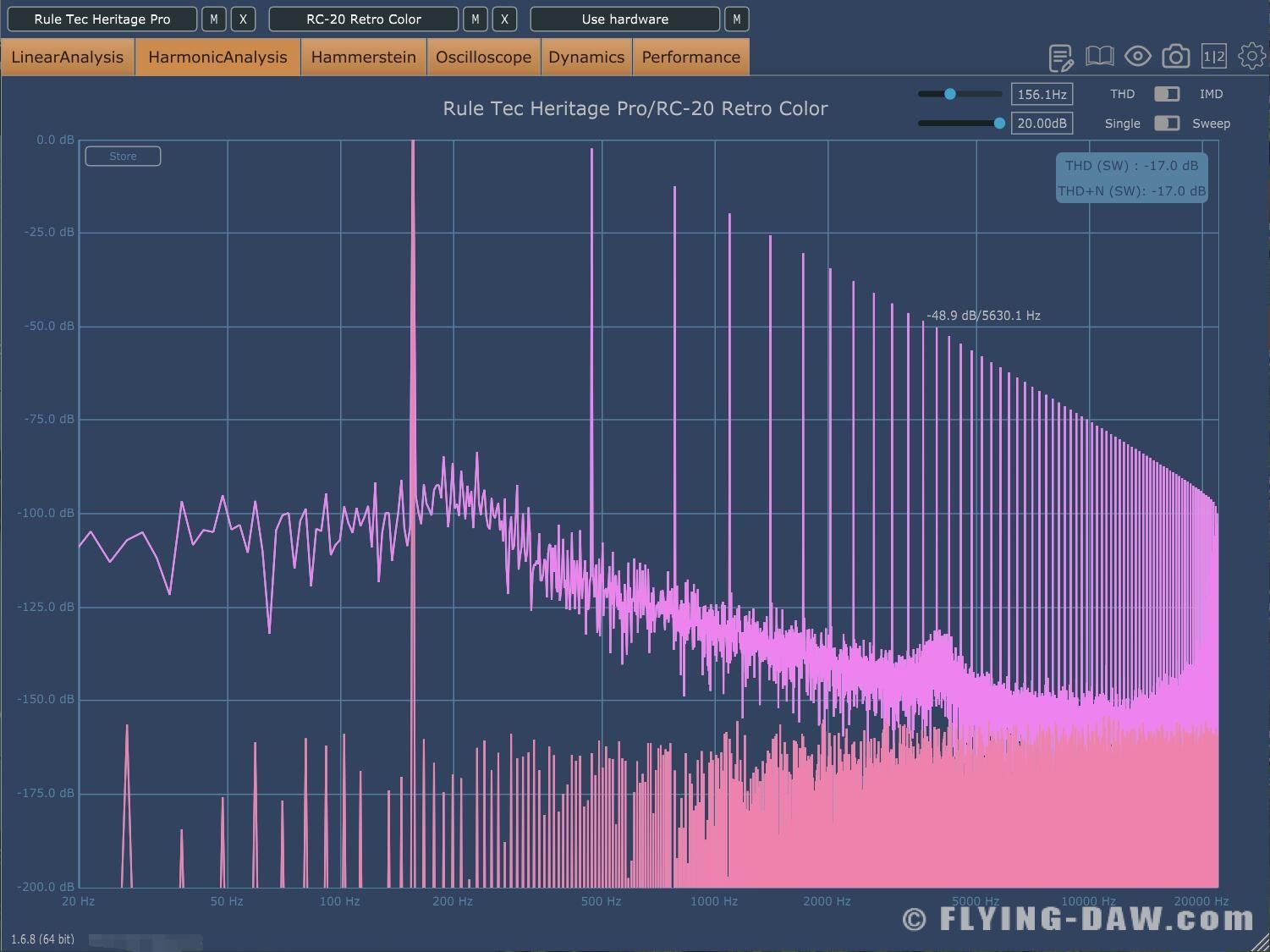The image size is (1270, 952).
Task: Click the -200.0 dB axis label
Action: click(46, 887)
